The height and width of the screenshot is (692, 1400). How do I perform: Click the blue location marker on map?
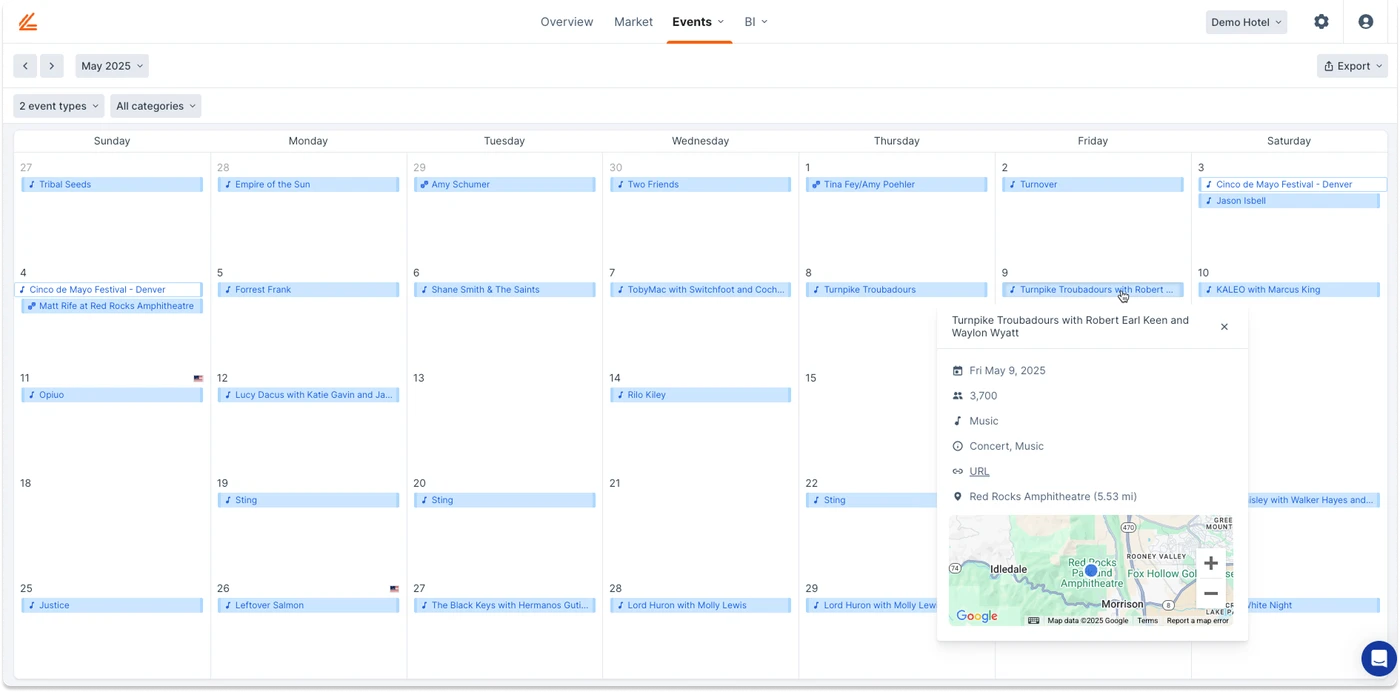click(1091, 570)
